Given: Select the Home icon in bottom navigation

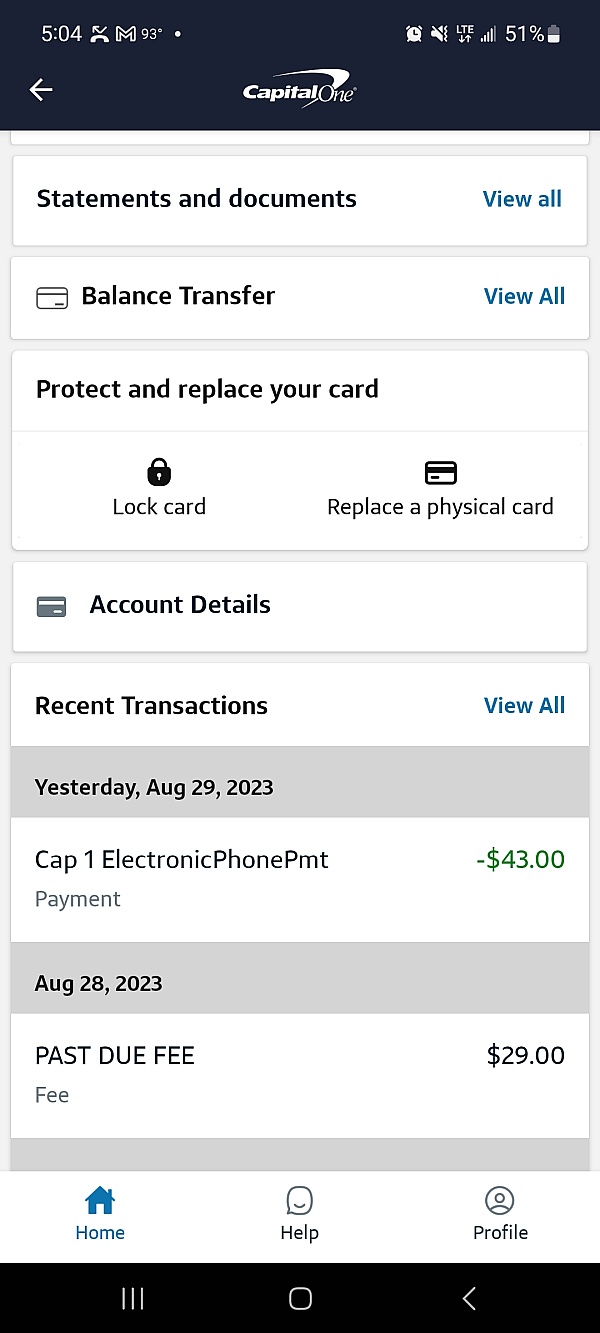Looking at the screenshot, I should 99,1200.
